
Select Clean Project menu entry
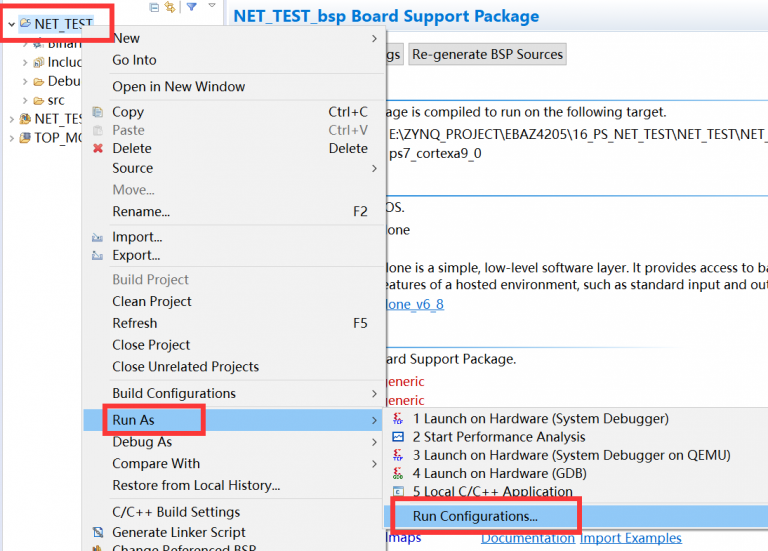click(151, 301)
